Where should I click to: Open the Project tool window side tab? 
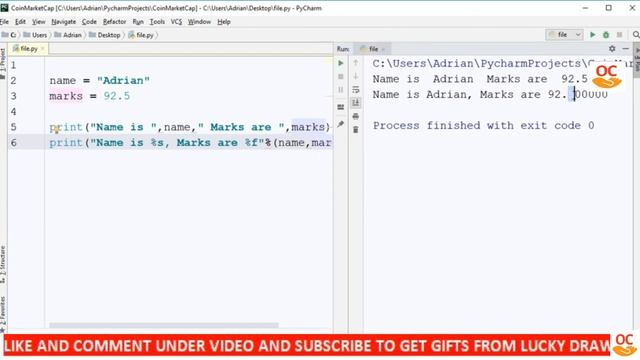click(3, 63)
